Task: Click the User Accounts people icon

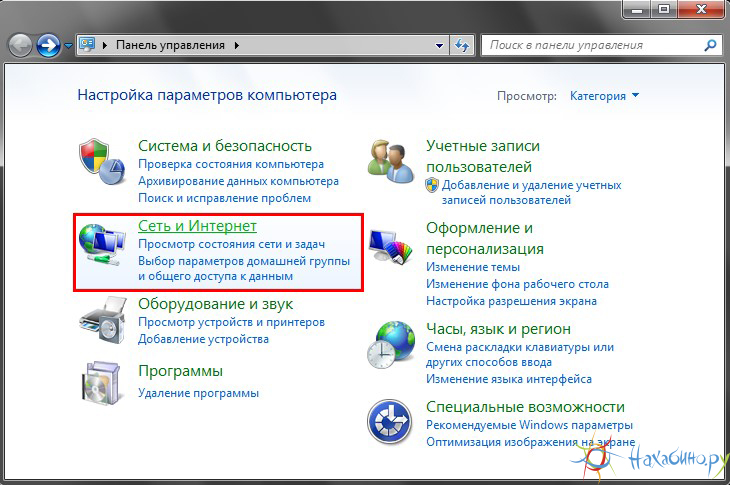Action: pyautogui.click(x=391, y=160)
